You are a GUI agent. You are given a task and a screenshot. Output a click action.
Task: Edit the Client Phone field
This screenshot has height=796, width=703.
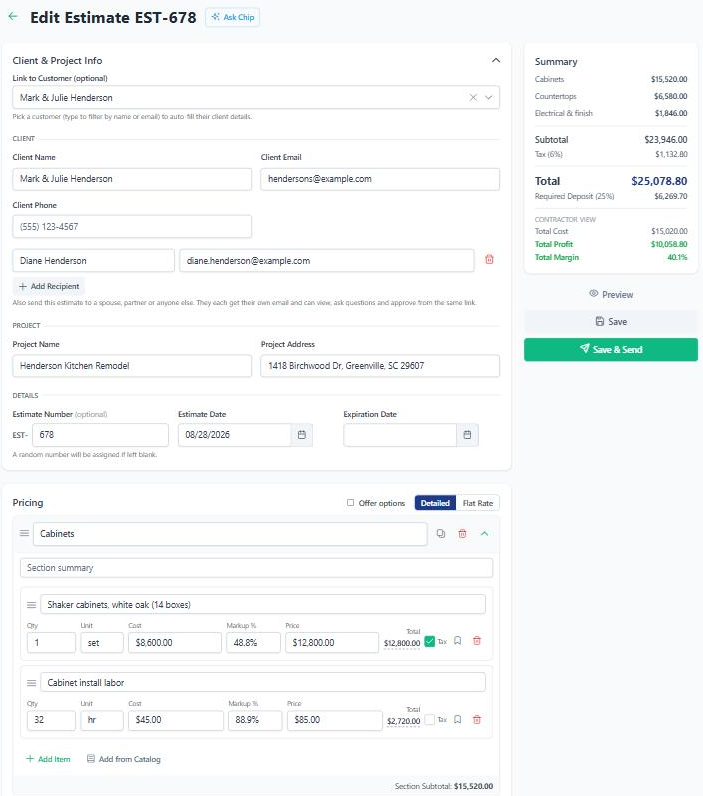pyautogui.click(x=132, y=226)
